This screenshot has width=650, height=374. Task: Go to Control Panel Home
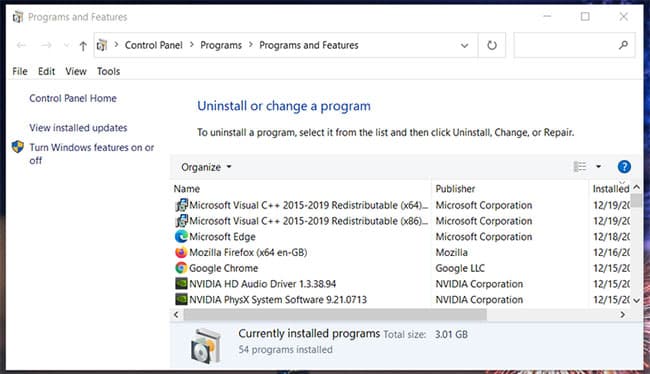[73, 98]
